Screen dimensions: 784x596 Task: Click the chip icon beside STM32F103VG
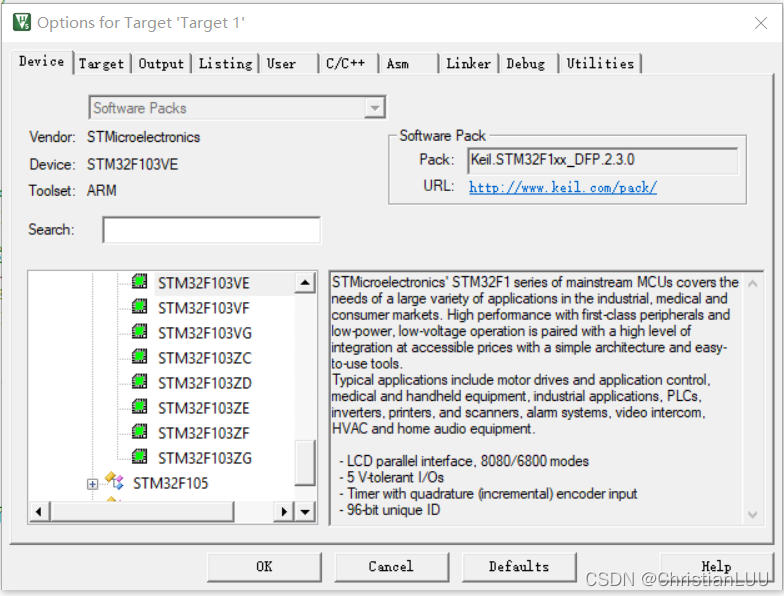click(140, 332)
